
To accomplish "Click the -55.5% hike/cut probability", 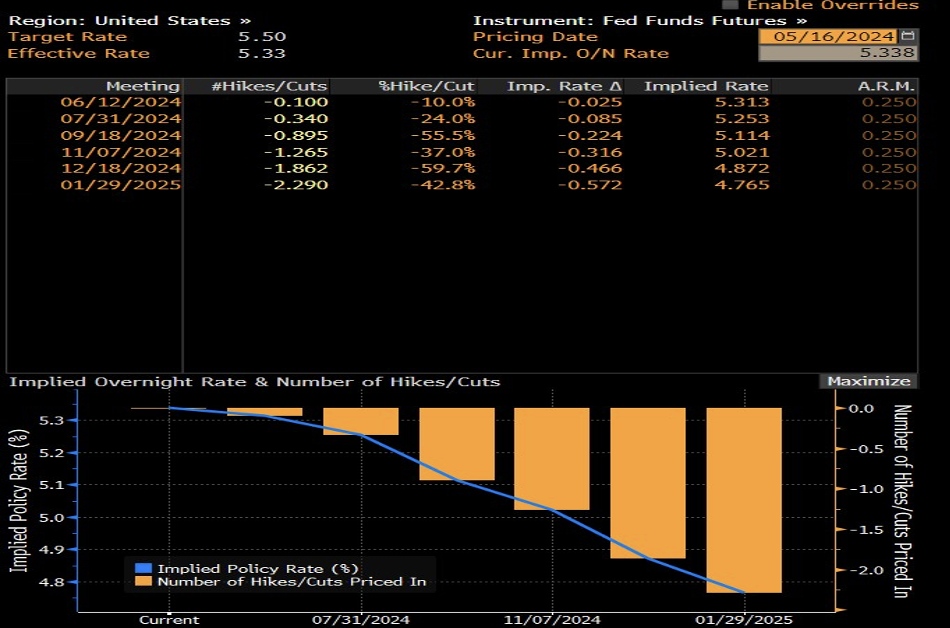I will click(443, 135).
